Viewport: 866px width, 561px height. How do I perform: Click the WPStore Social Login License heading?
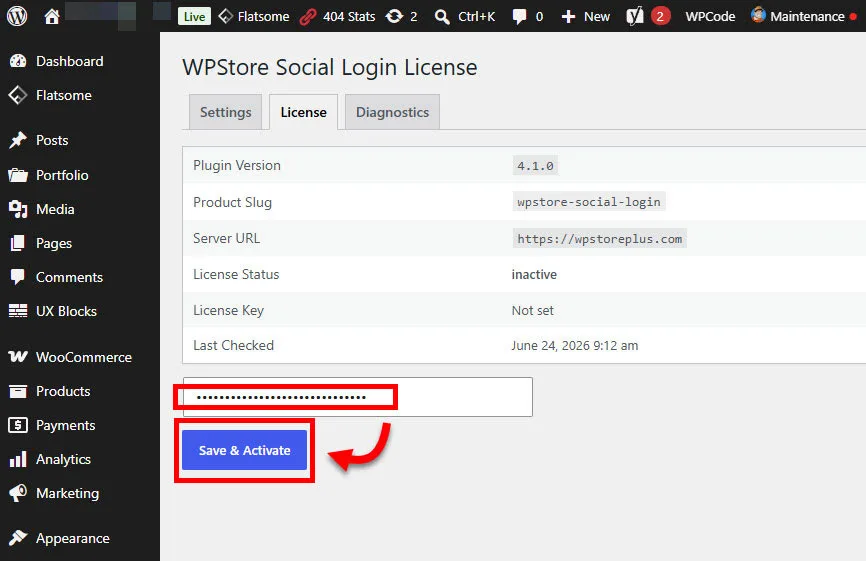coord(330,67)
